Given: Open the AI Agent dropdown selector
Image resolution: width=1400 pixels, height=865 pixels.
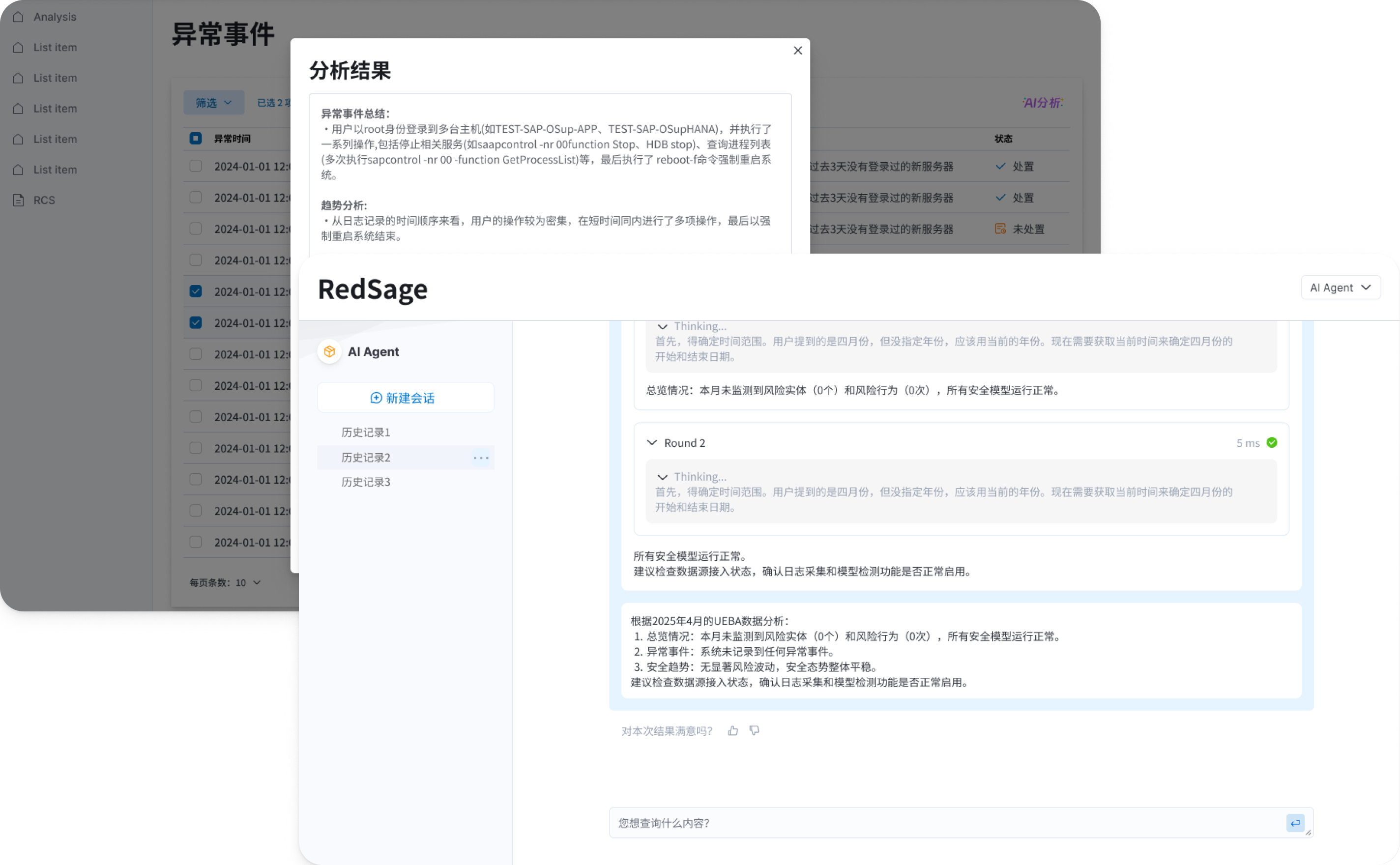Looking at the screenshot, I should pos(1340,287).
